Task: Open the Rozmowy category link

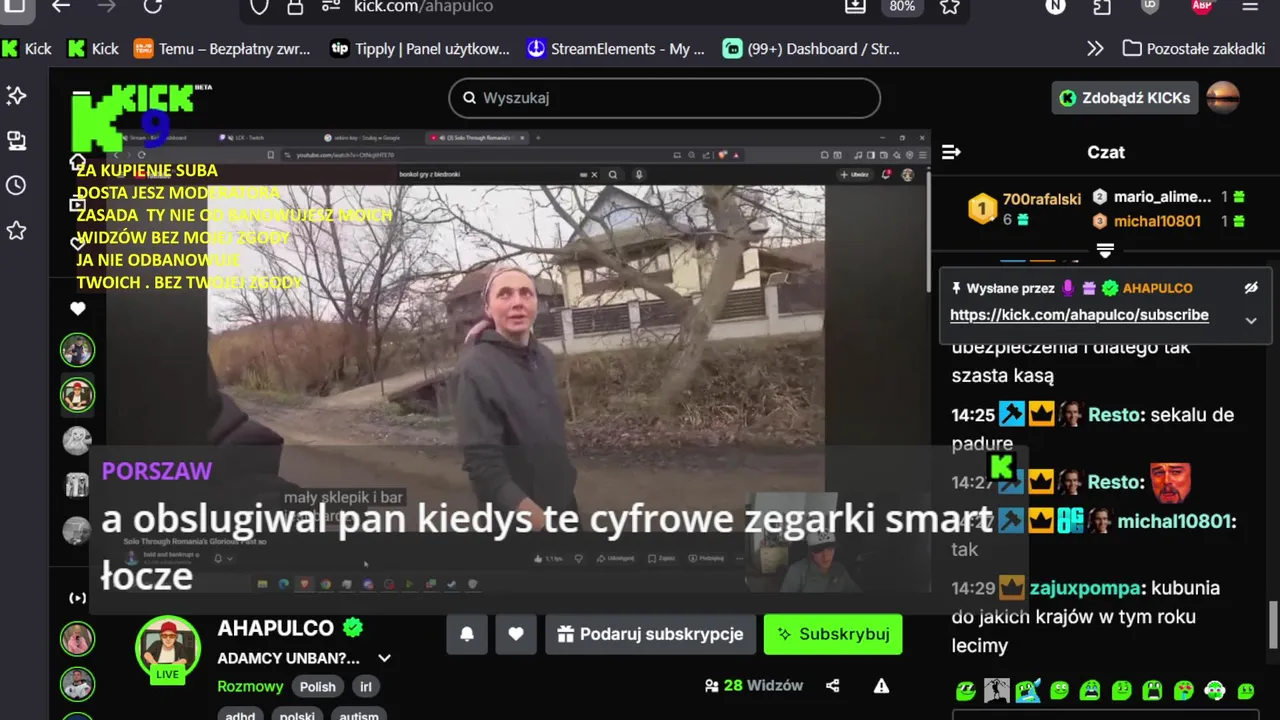Action: tap(250, 686)
